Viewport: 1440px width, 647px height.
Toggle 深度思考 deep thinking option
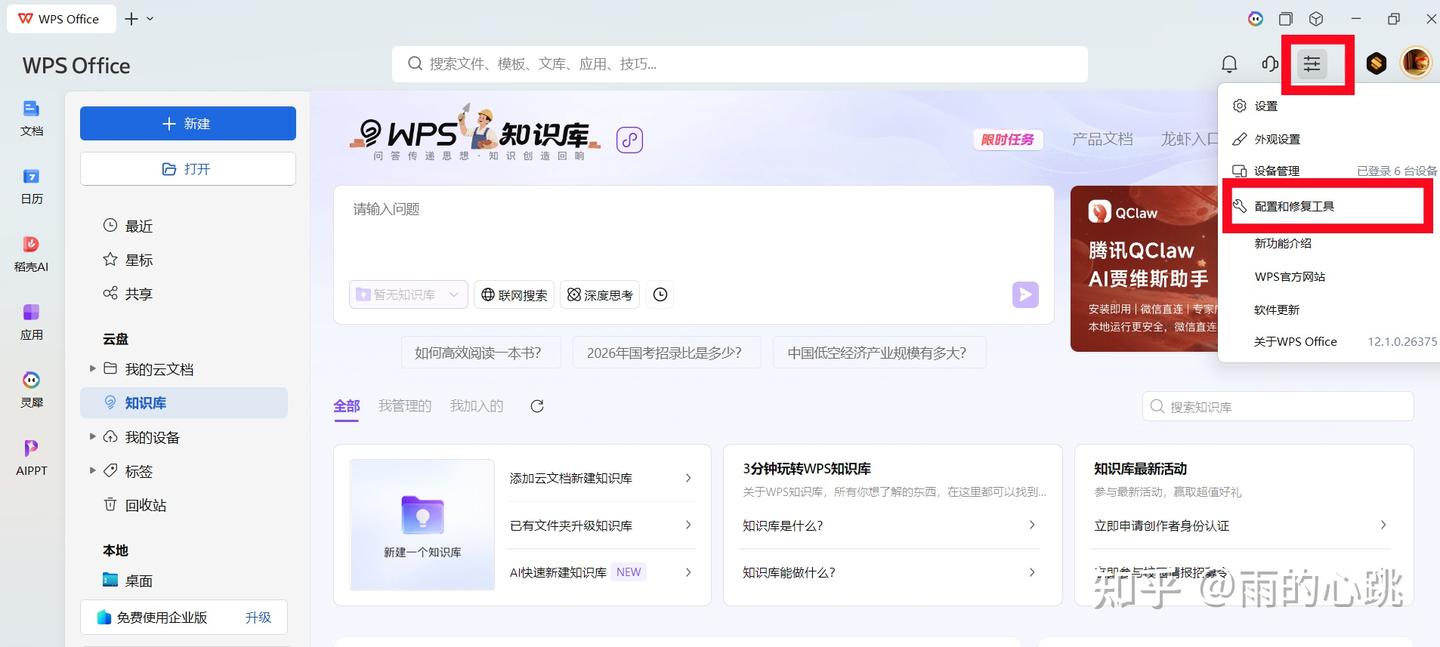pyautogui.click(x=600, y=295)
